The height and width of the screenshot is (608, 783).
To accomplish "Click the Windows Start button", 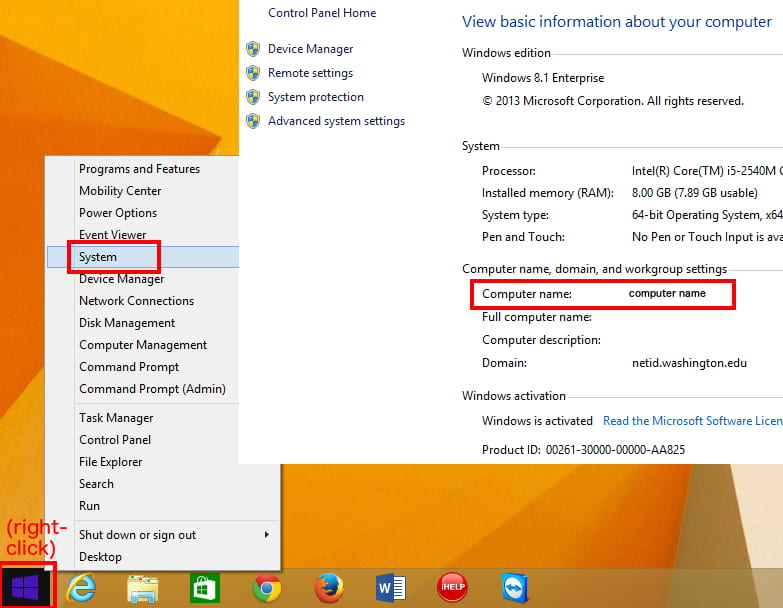I will [x=25, y=587].
